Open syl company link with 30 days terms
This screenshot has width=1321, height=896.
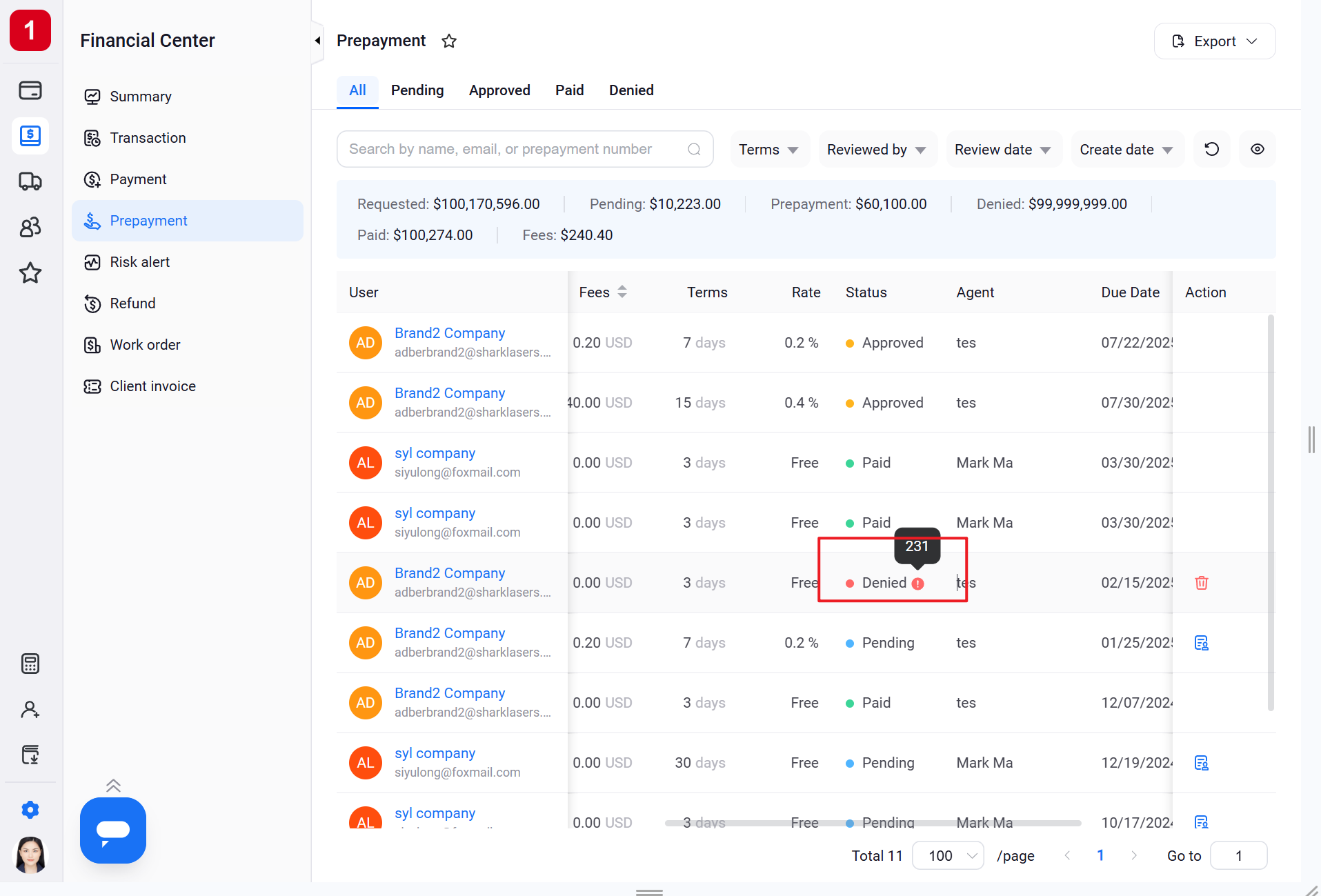pyautogui.click(x=435, y=753)
